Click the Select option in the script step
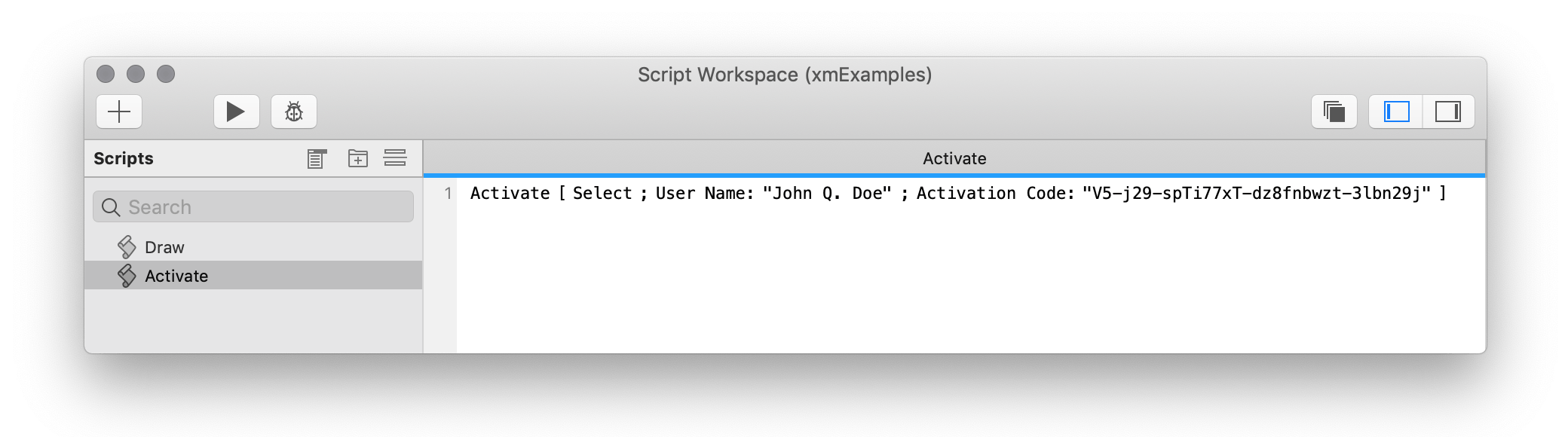The width and height of the screenshot is (1568, 437). (601, 193)
